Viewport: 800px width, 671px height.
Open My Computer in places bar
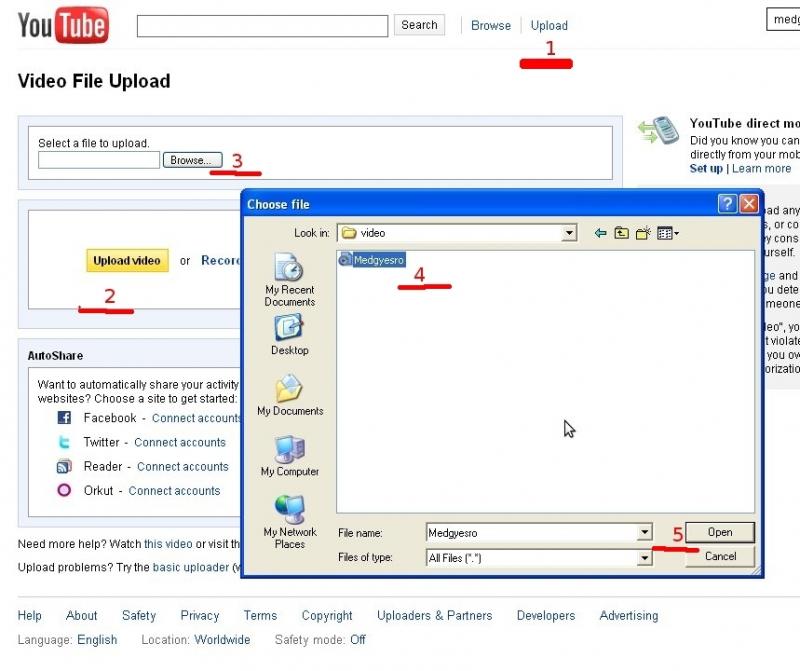click(x=290, y=457)
